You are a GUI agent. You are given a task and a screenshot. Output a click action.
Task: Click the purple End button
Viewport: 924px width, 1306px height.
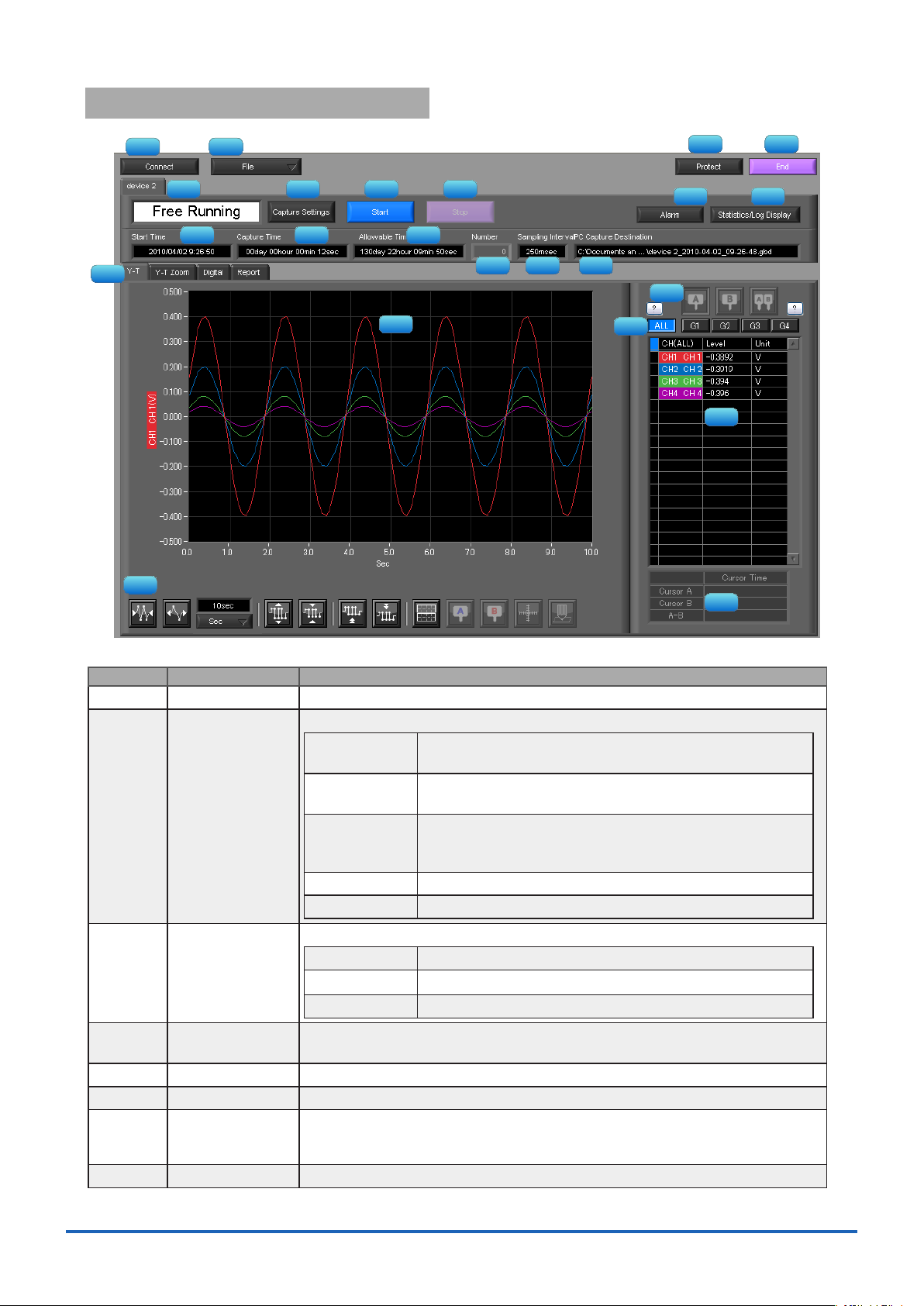pyautogui.click(x=782, y=167)
